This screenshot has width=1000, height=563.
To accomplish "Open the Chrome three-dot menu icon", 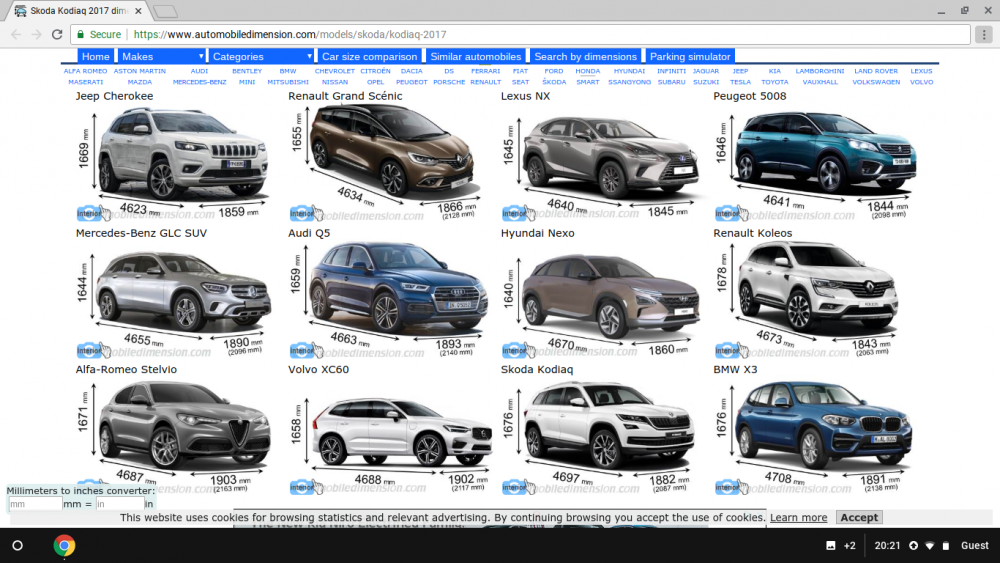I will pyautogui.click(x=984, y=34).
